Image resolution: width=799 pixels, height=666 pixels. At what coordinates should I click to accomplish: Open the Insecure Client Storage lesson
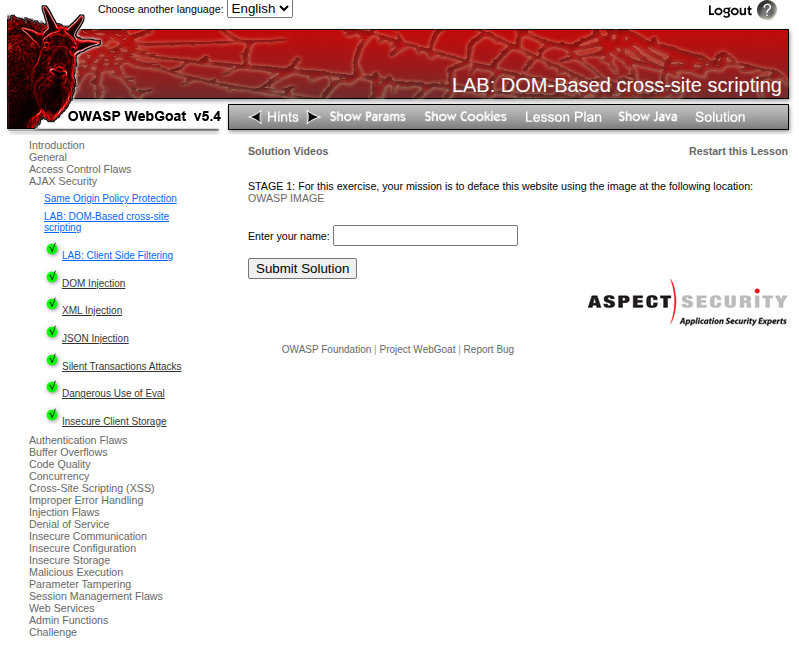[x=114, y=421]
